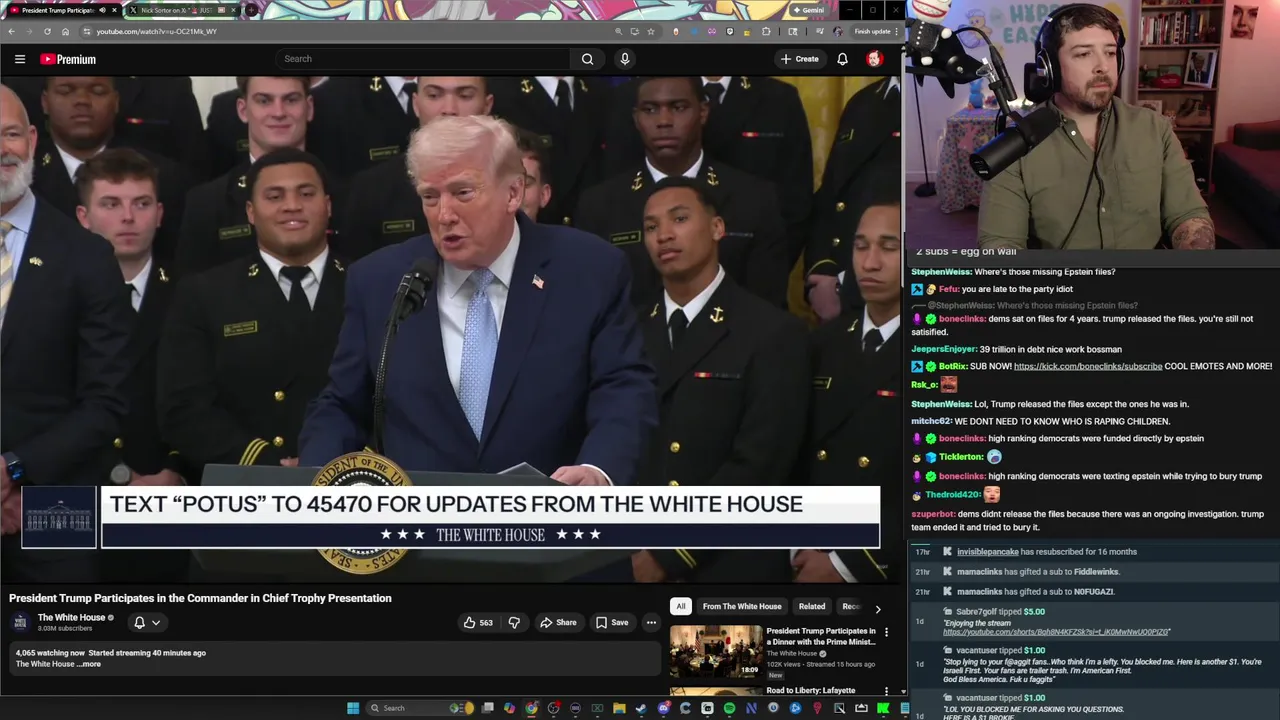Screen dimensions: 1280x720
Task: Open The White House channel name
Action: click(x=71, y=617)
